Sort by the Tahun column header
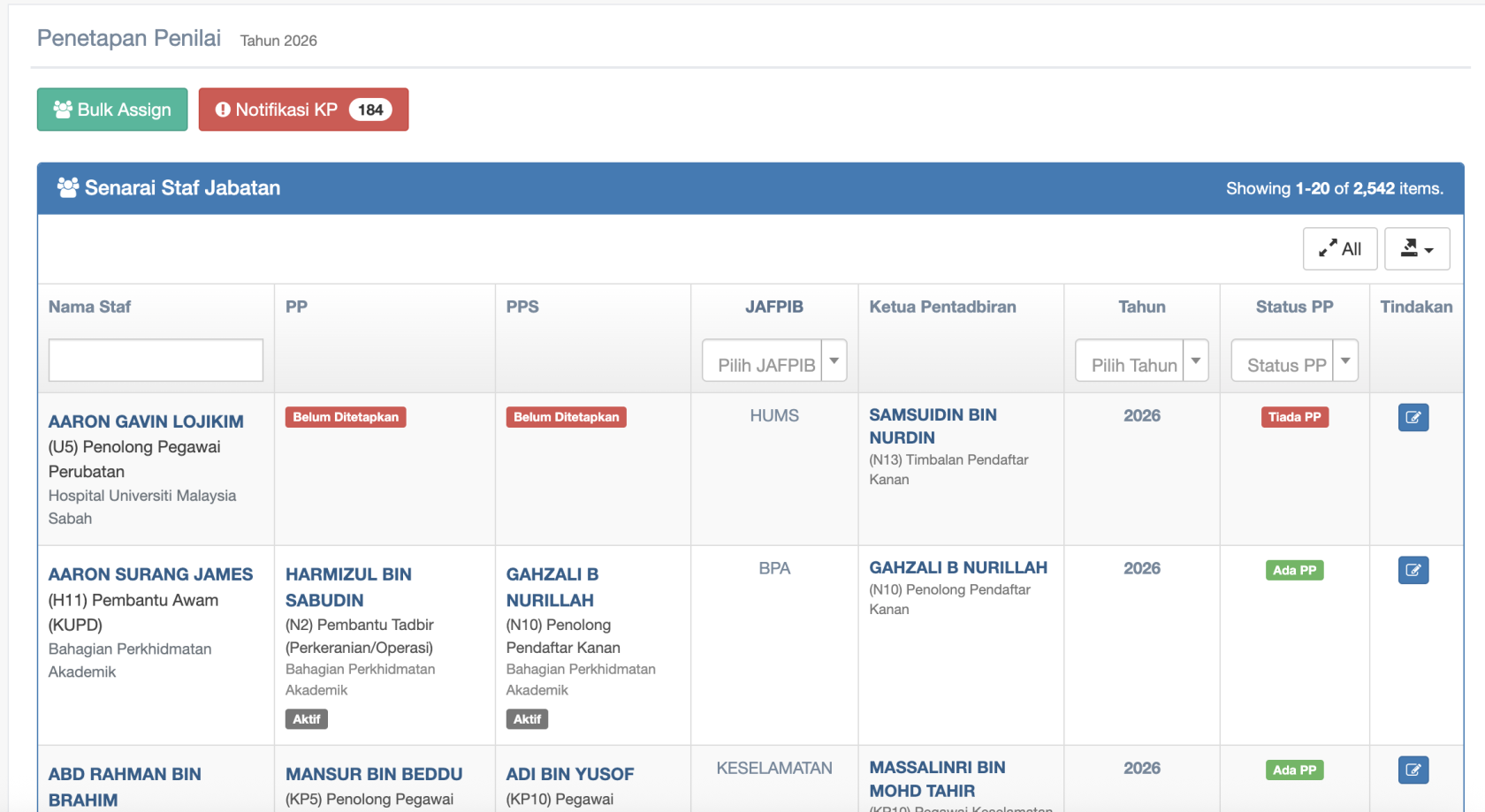The height and width of the screenshot is (812, 1485). [x=1141, y=307]
